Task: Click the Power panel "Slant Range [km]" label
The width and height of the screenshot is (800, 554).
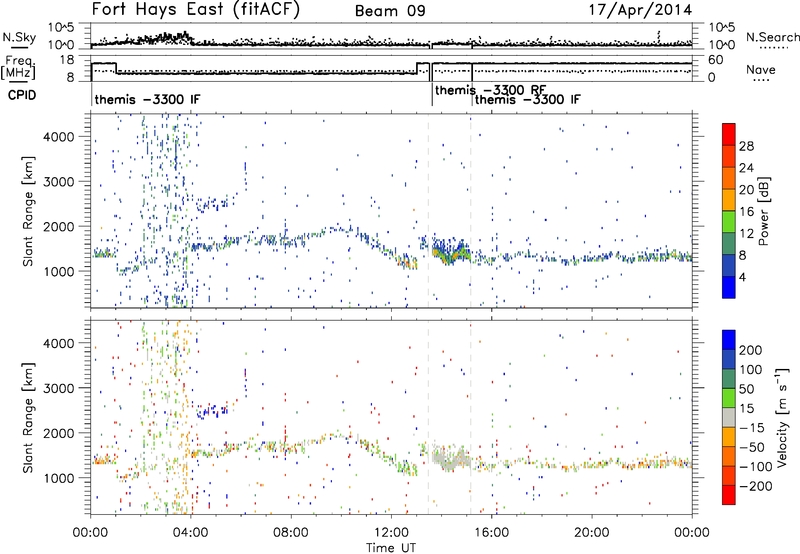Action: click(x=28, y=211)
